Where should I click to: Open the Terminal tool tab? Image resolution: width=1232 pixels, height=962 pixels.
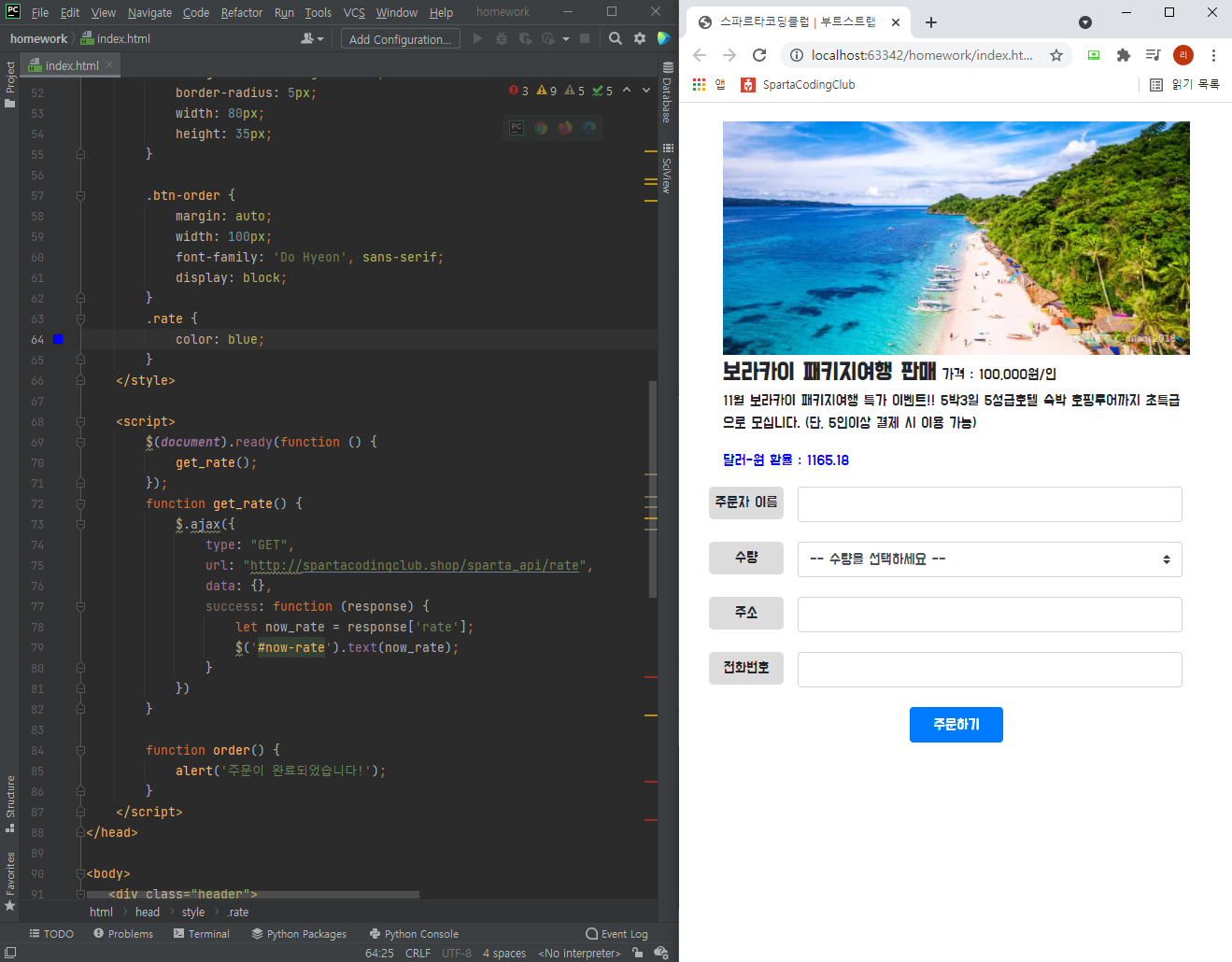[x=202, y=933]
